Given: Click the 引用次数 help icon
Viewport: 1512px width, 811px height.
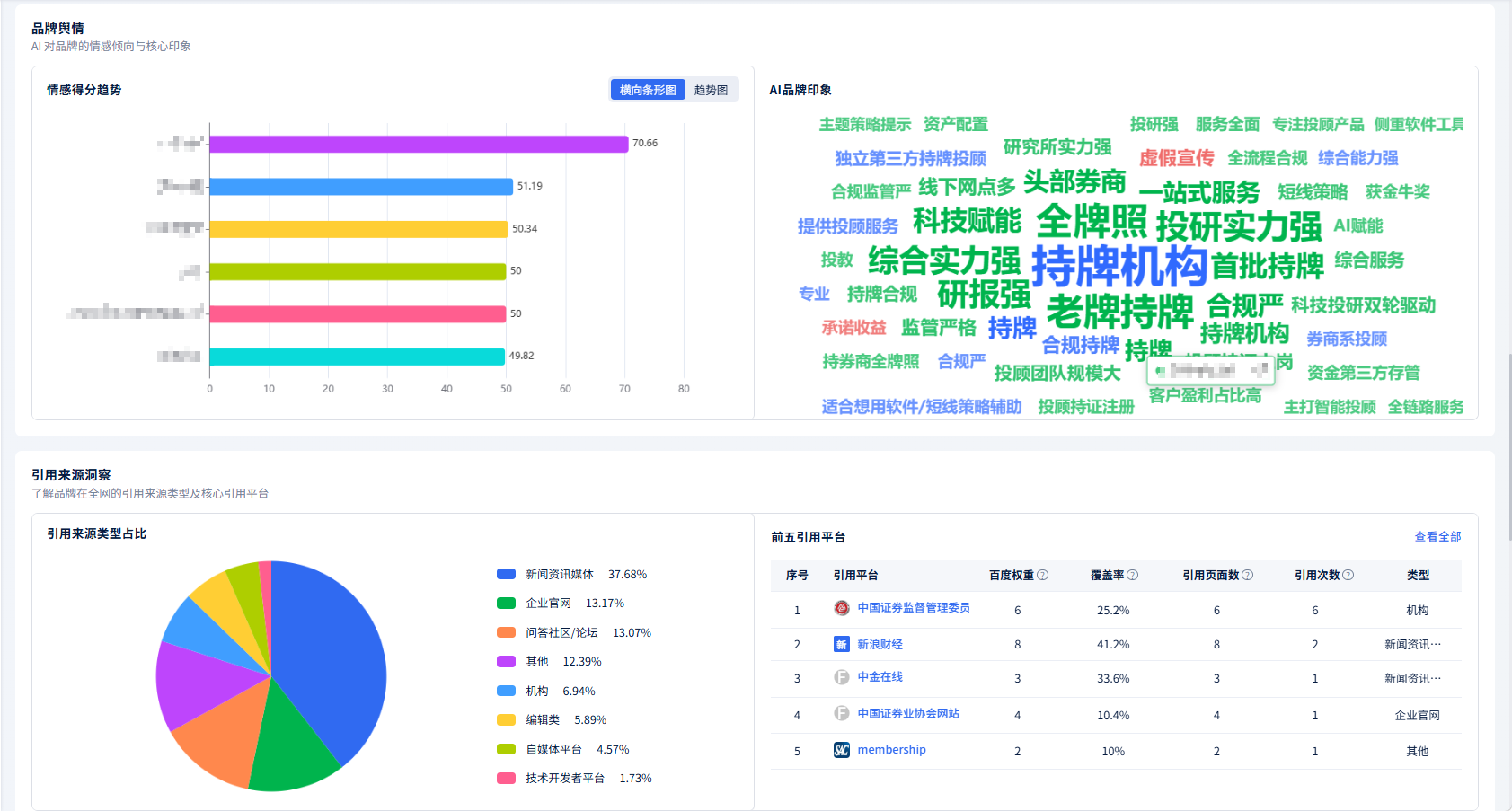Looking at the screenshot, I should click(1348, 575).
